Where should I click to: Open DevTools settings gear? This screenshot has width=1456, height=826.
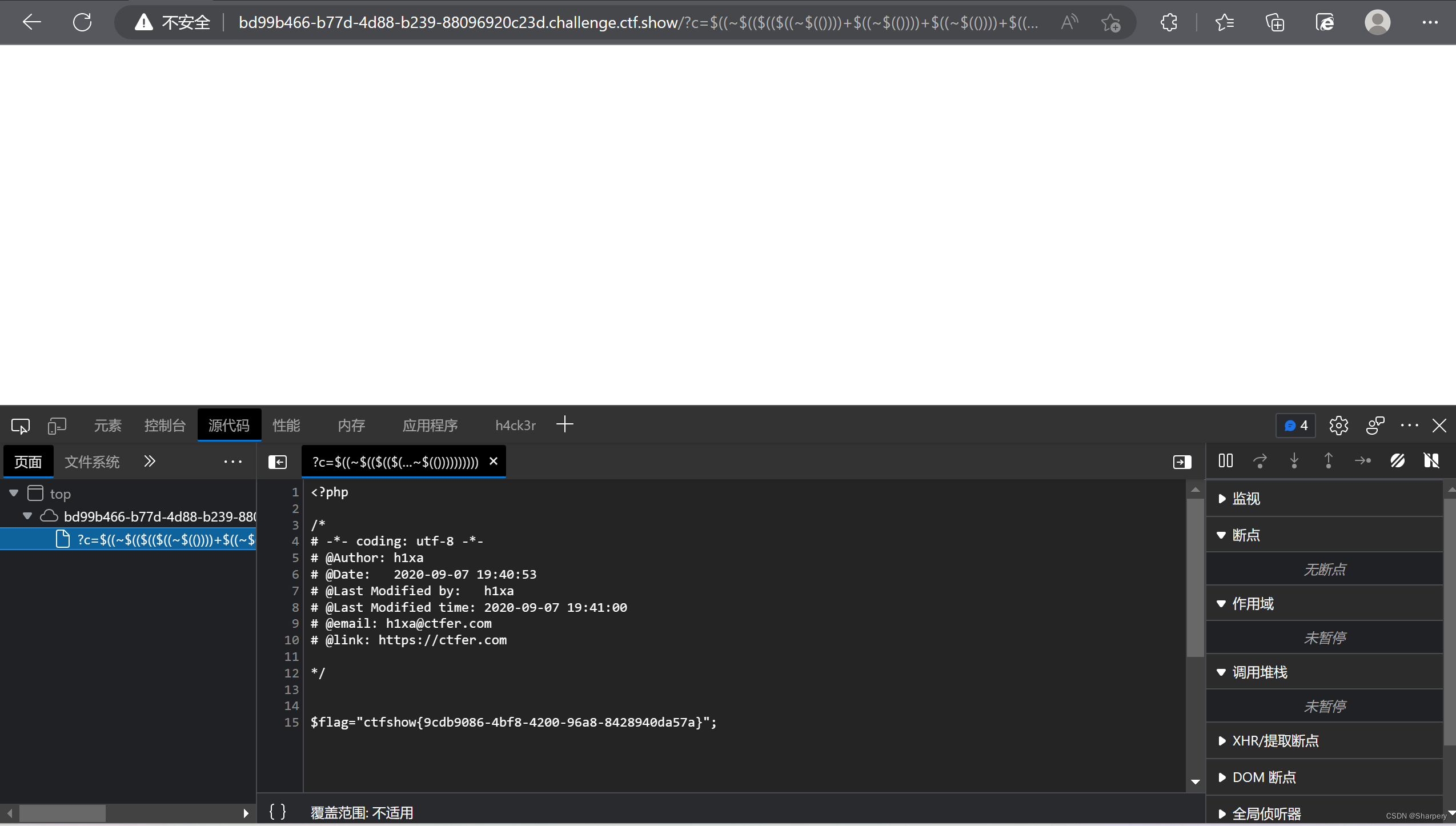coord(1338,426)
